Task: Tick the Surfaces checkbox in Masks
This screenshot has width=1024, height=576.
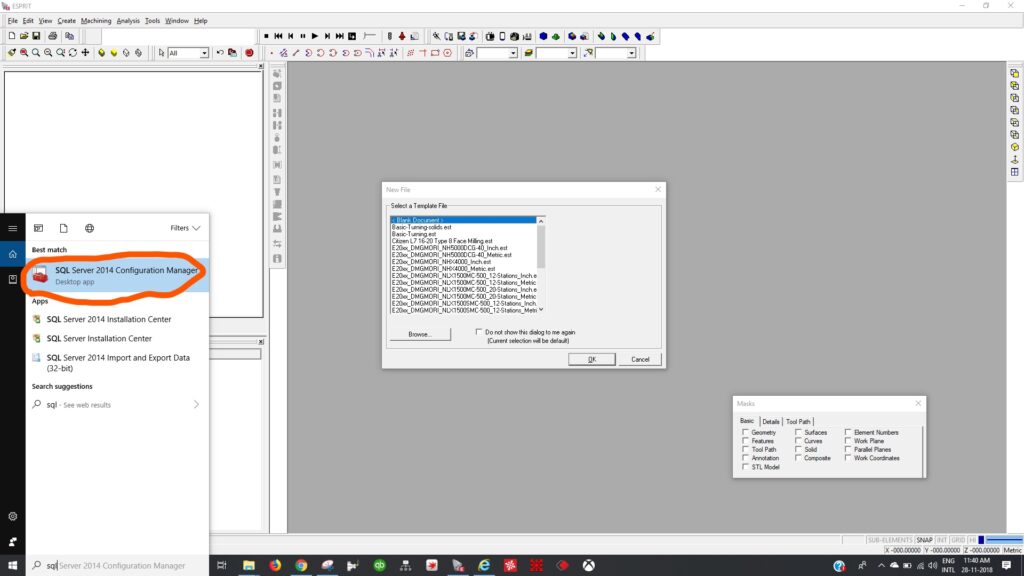Action: point(798,433)
